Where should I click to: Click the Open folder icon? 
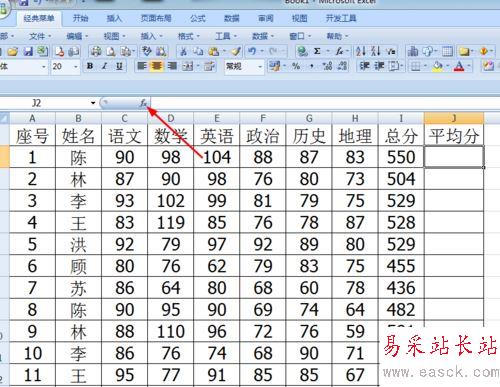click(x=13, y=51)
